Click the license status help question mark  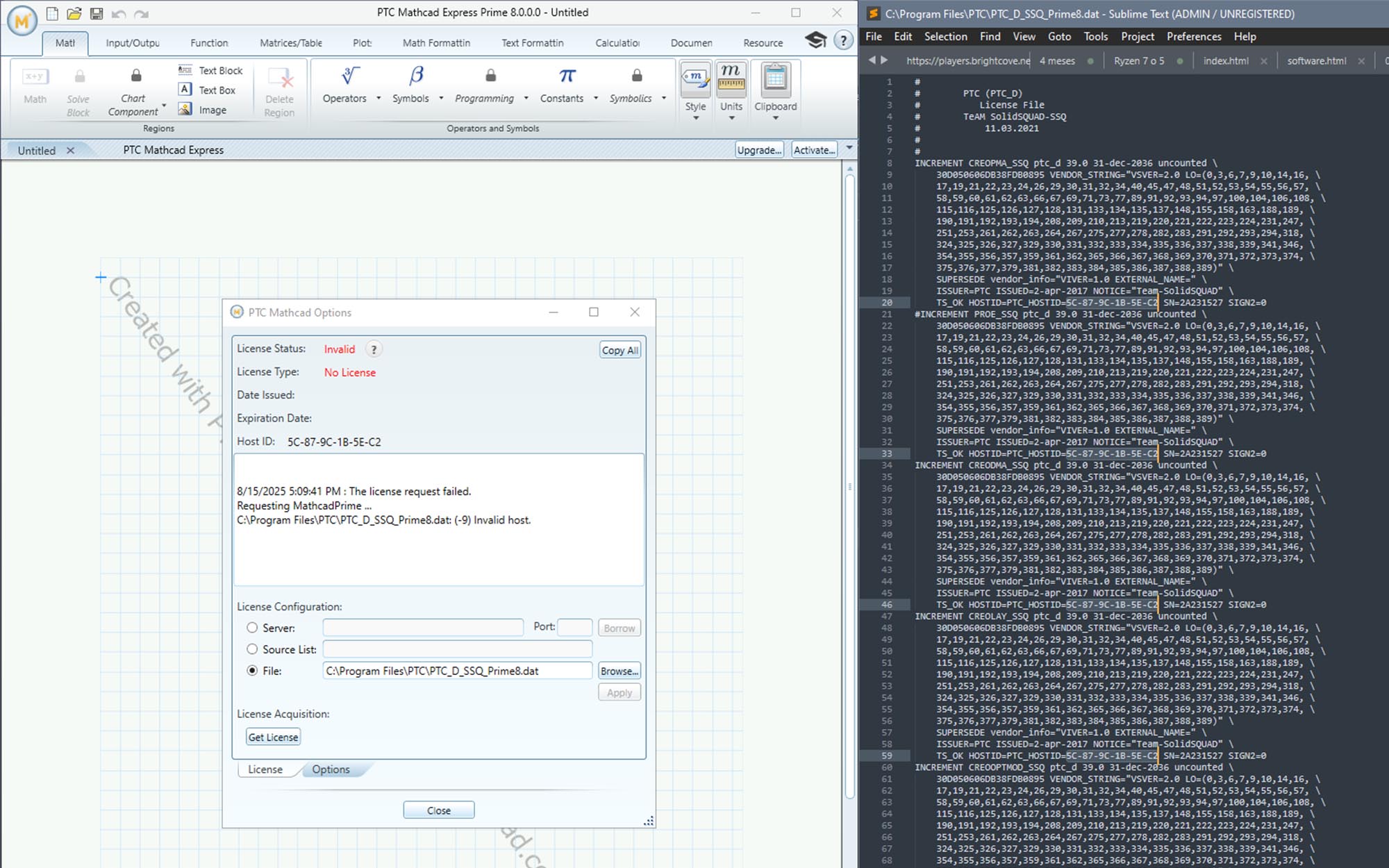click(374, 349)
